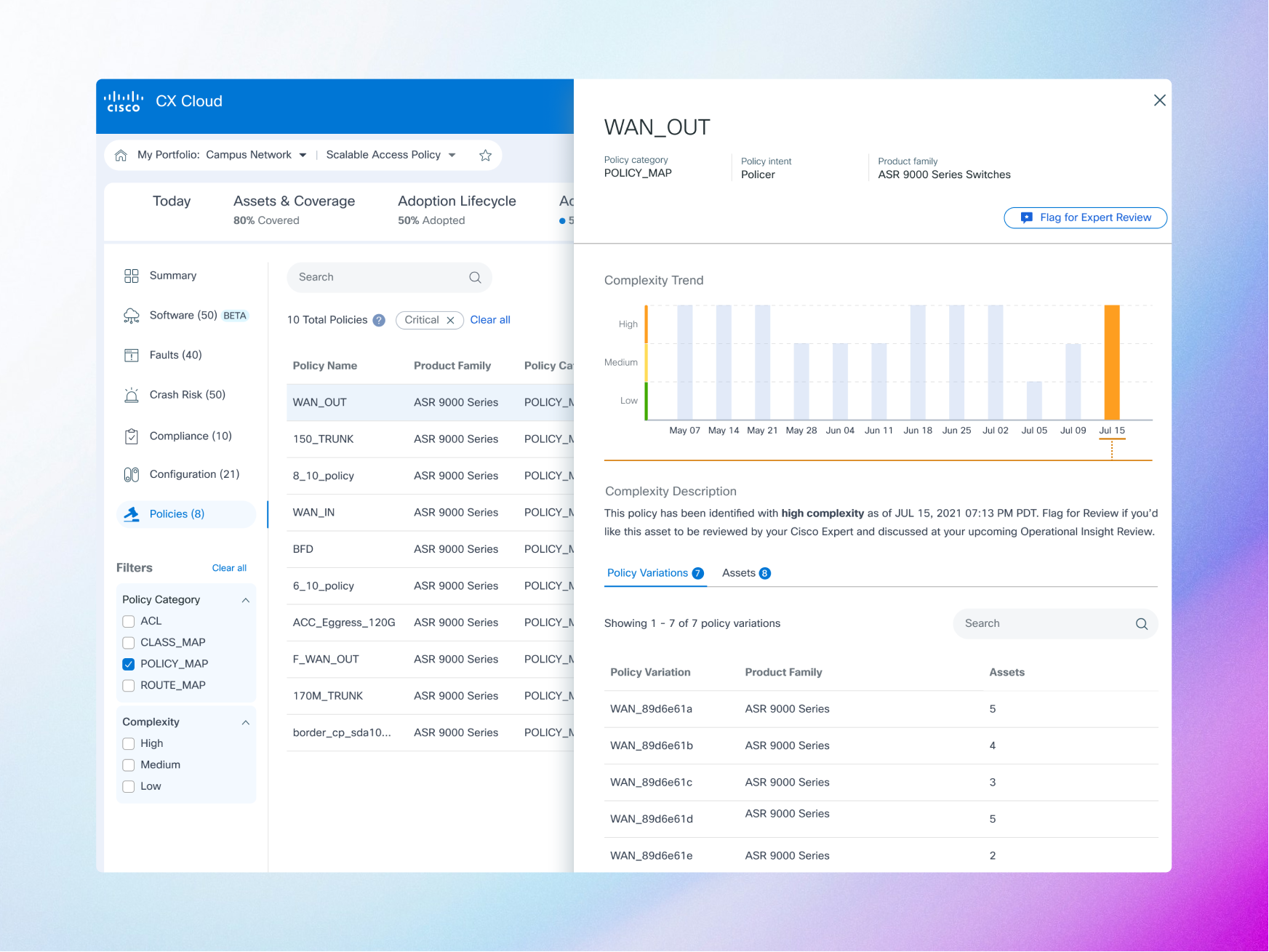Open Faults (40) in the sidebar
Screen dimensions: 1269x952
(x=176, y=355)
